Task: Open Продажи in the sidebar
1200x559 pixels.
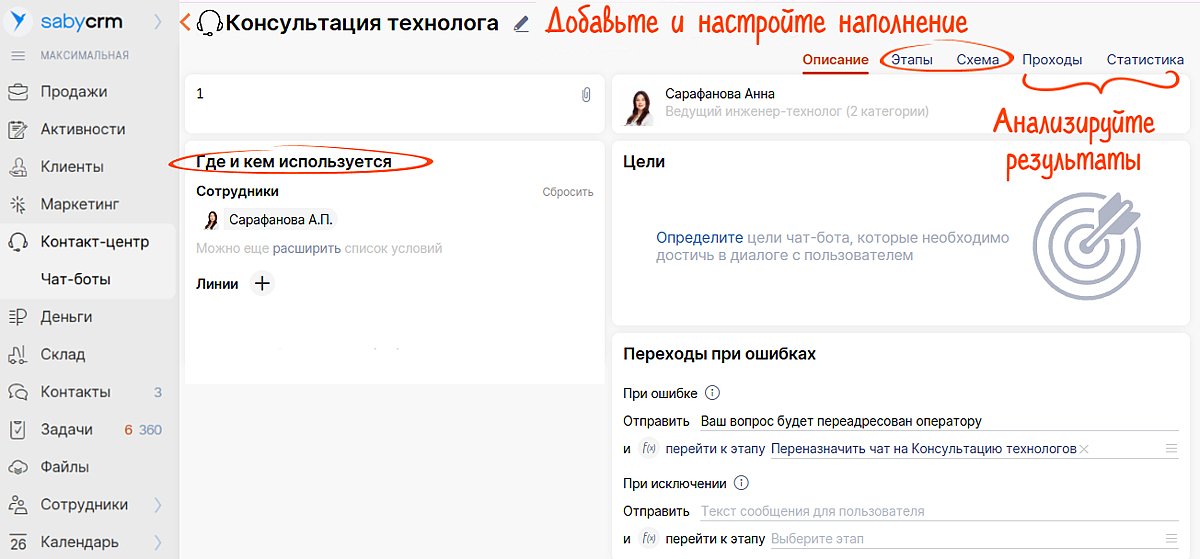Action: 74,92
